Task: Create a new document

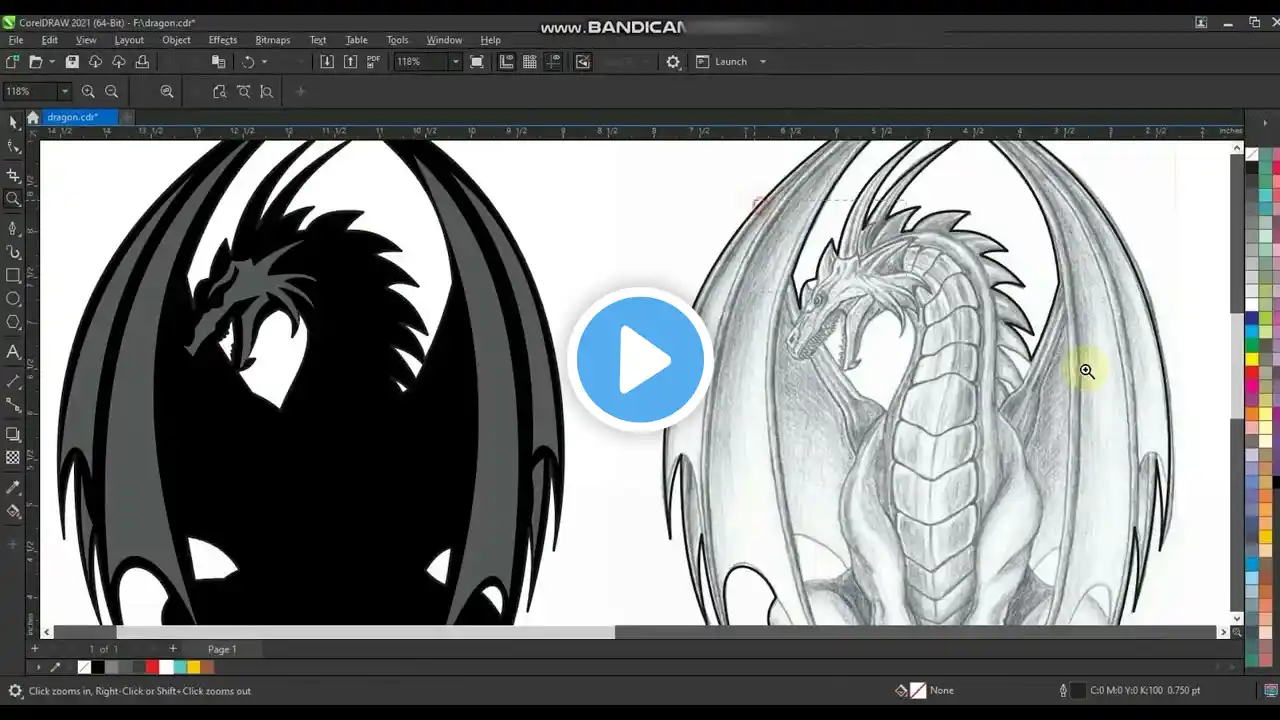Action: tap(13, 62)
